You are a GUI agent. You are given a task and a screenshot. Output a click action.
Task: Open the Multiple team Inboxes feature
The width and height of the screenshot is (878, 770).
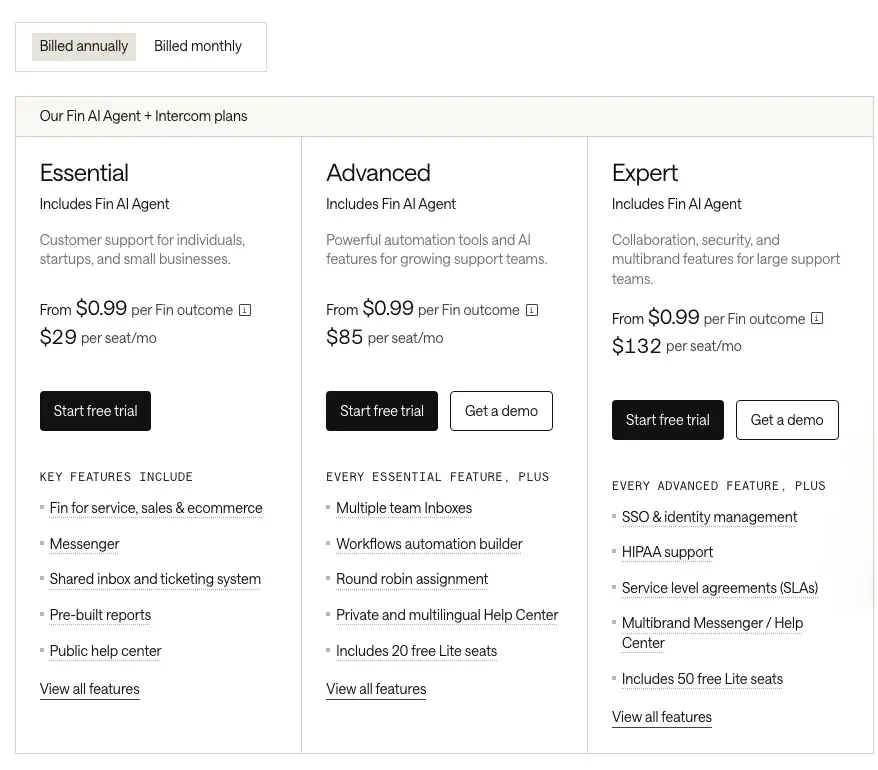click(404, 508)
